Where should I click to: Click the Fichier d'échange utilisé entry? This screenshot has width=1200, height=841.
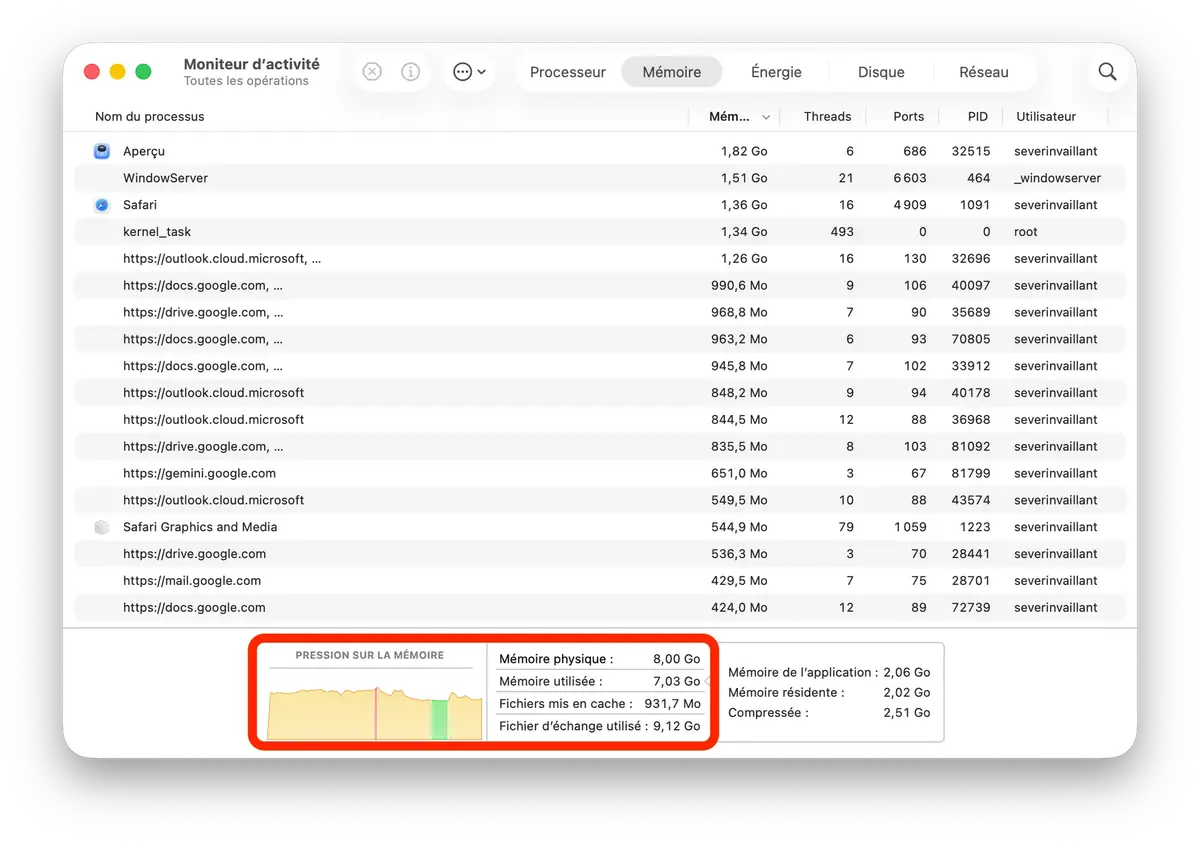coord(600,726)
